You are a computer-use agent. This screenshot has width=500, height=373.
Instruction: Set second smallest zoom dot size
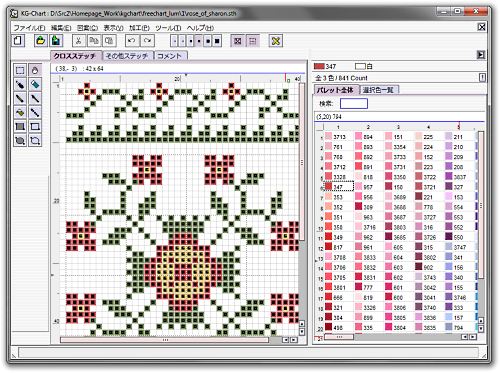tap(182, 41)
